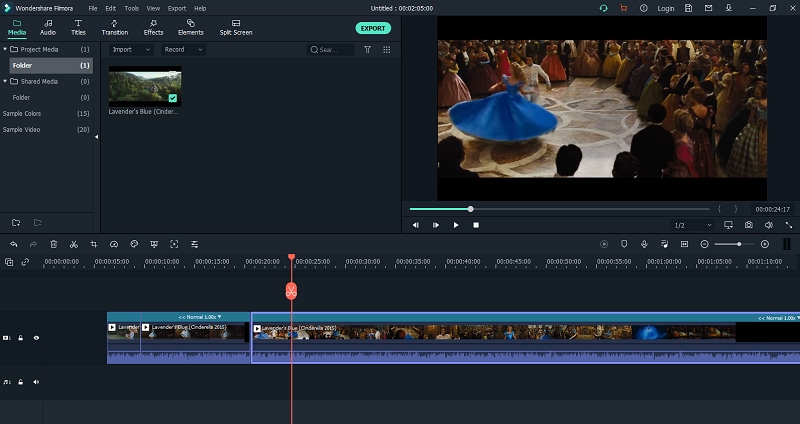The width and height of the screenshot is (800, 424).
Task: Click the Render Preview icon
Action: pos(604,244)
